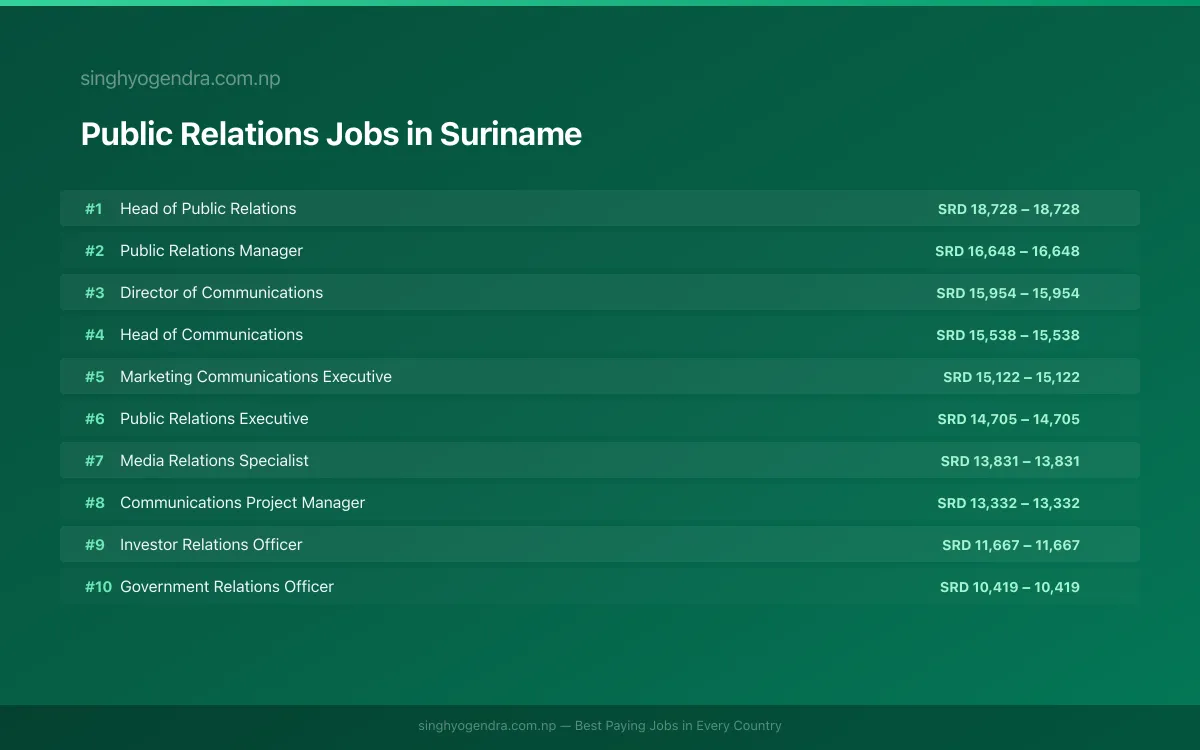The width and height of the screenshot is (1200, 750).
Task: Click salary 'SRD 18,728 – 18,728'
Action: 1009,209
